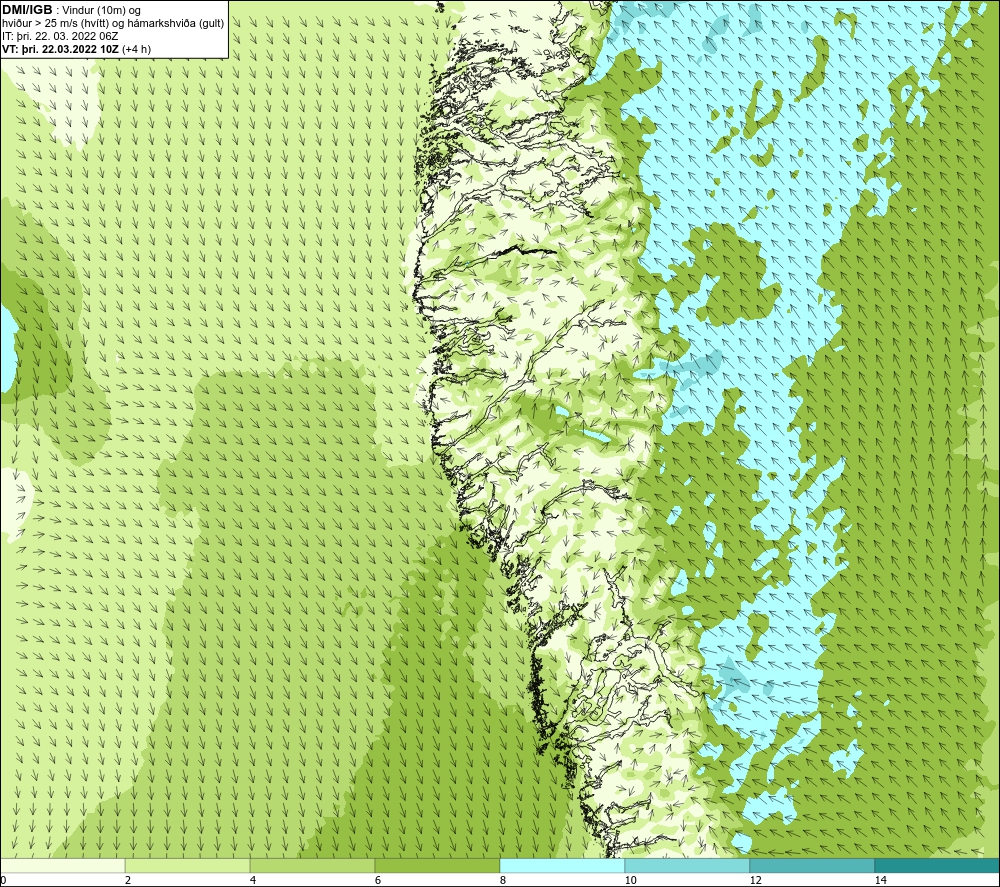
Task: Click the legend label '6'
Action: coord(378,881)
